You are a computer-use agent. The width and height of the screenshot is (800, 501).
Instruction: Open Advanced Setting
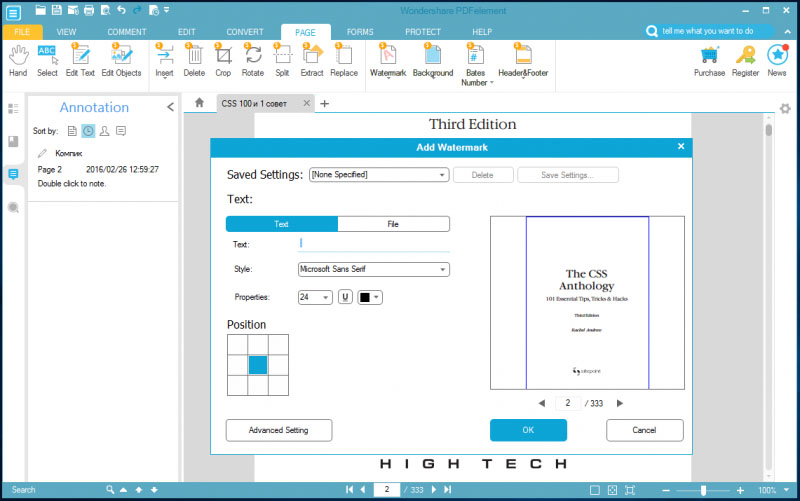click(279, 430)
